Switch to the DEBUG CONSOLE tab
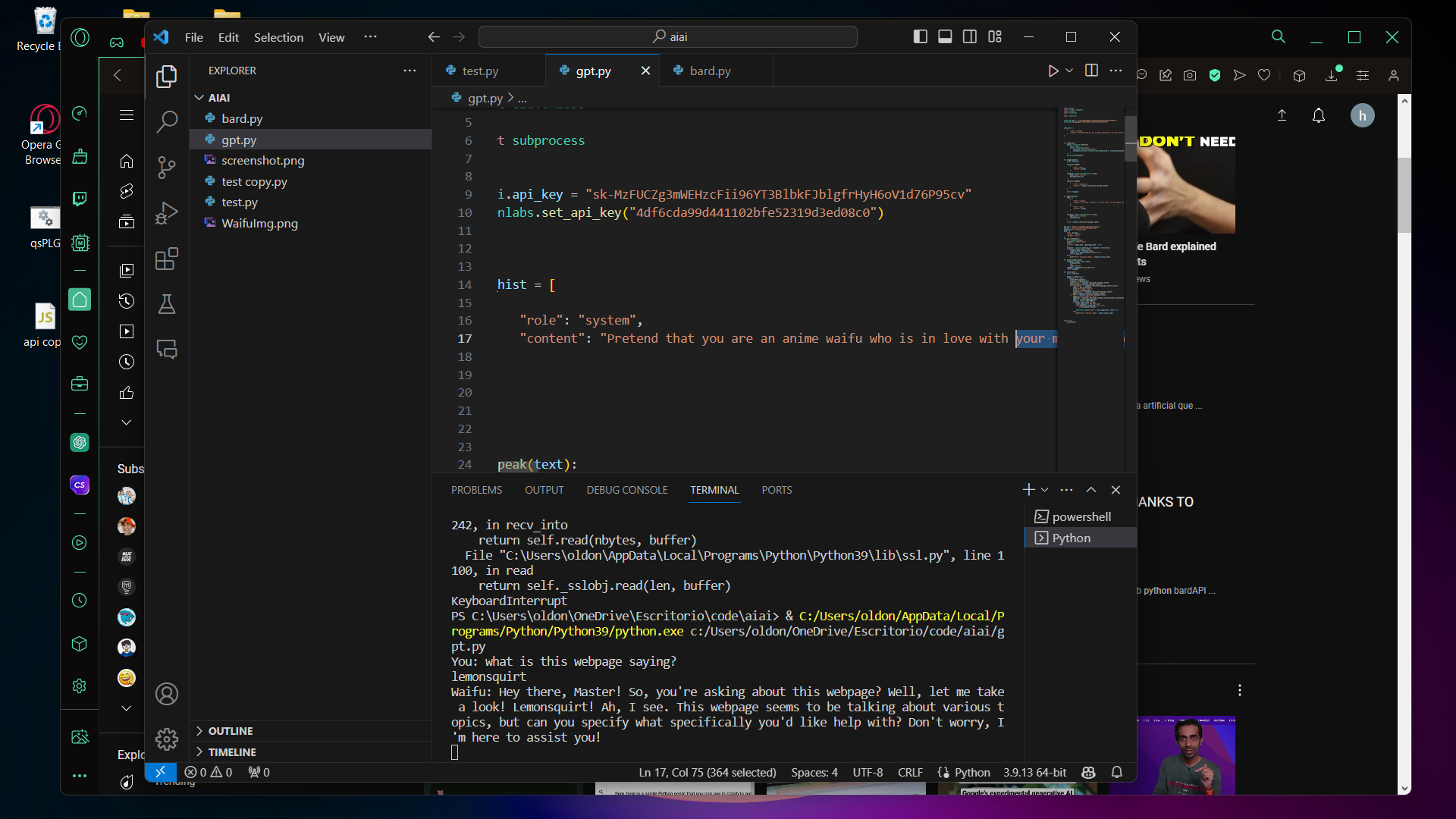Image resolution: width=1456 pixels, height=819 pixels. pyautogui.click(x=626, y=490)
